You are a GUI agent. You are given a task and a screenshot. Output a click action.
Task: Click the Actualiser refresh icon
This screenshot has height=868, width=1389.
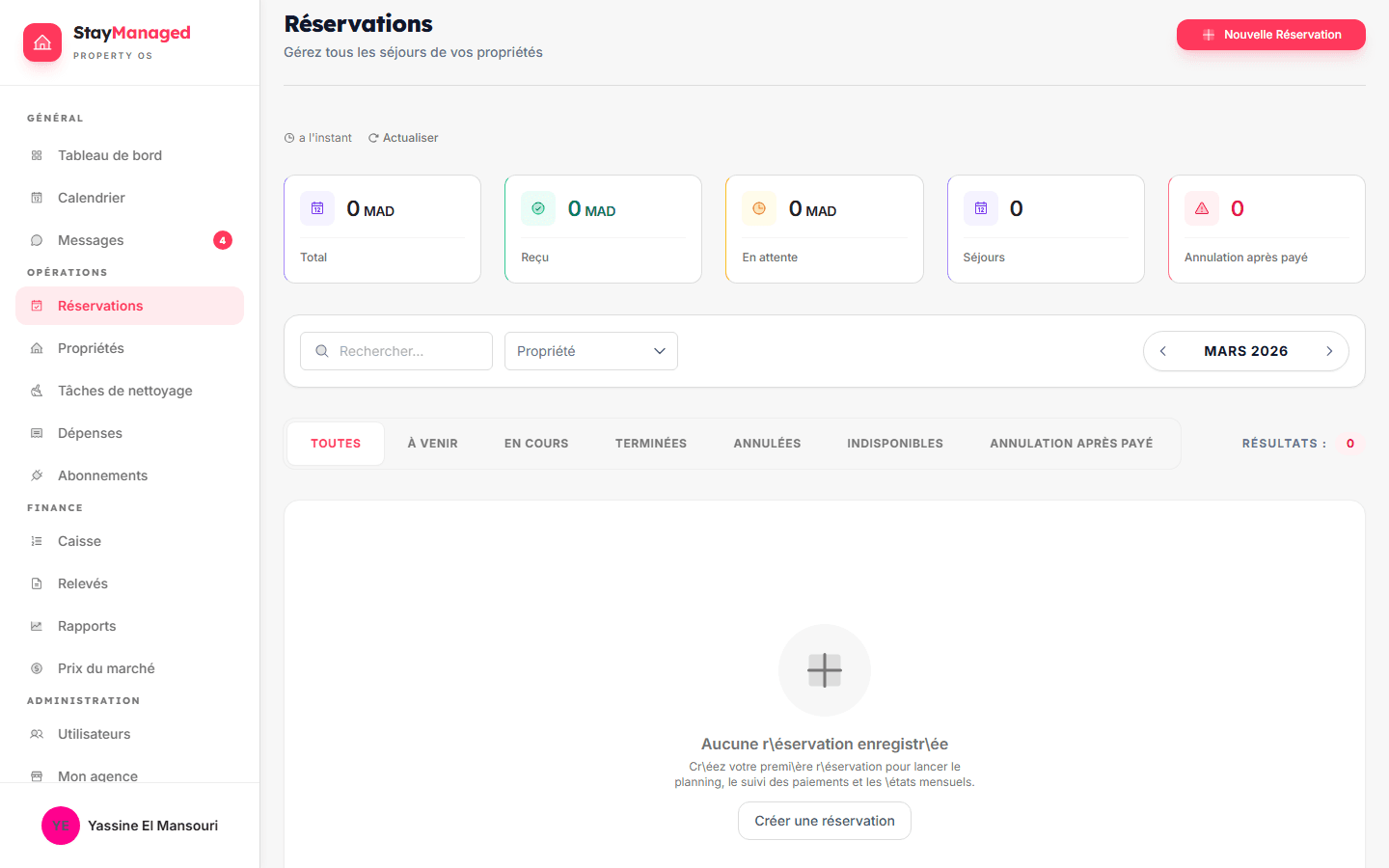tap(373, 138)
